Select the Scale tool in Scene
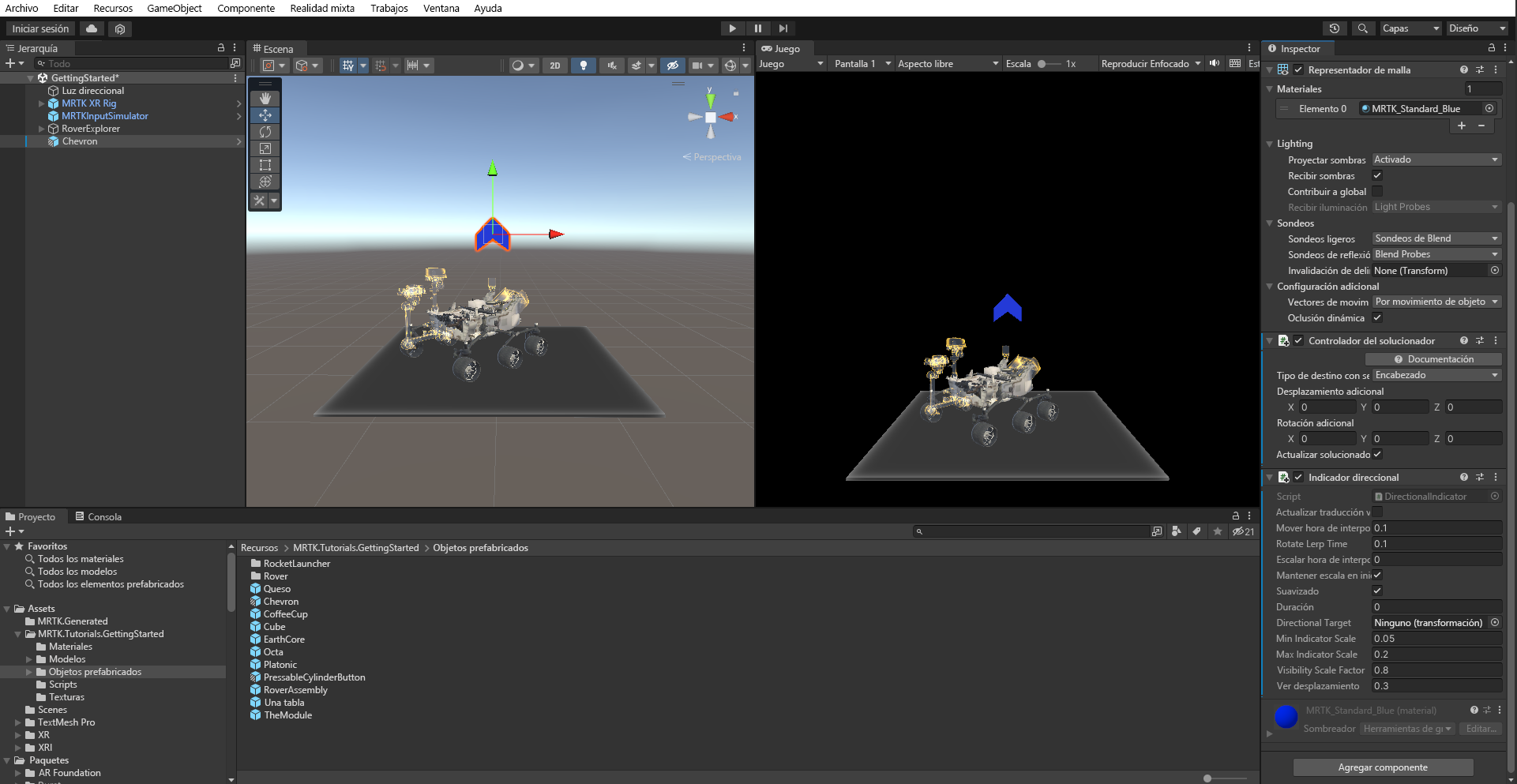The width and height of the screenshot is (1517, 784). click(265, 148)
